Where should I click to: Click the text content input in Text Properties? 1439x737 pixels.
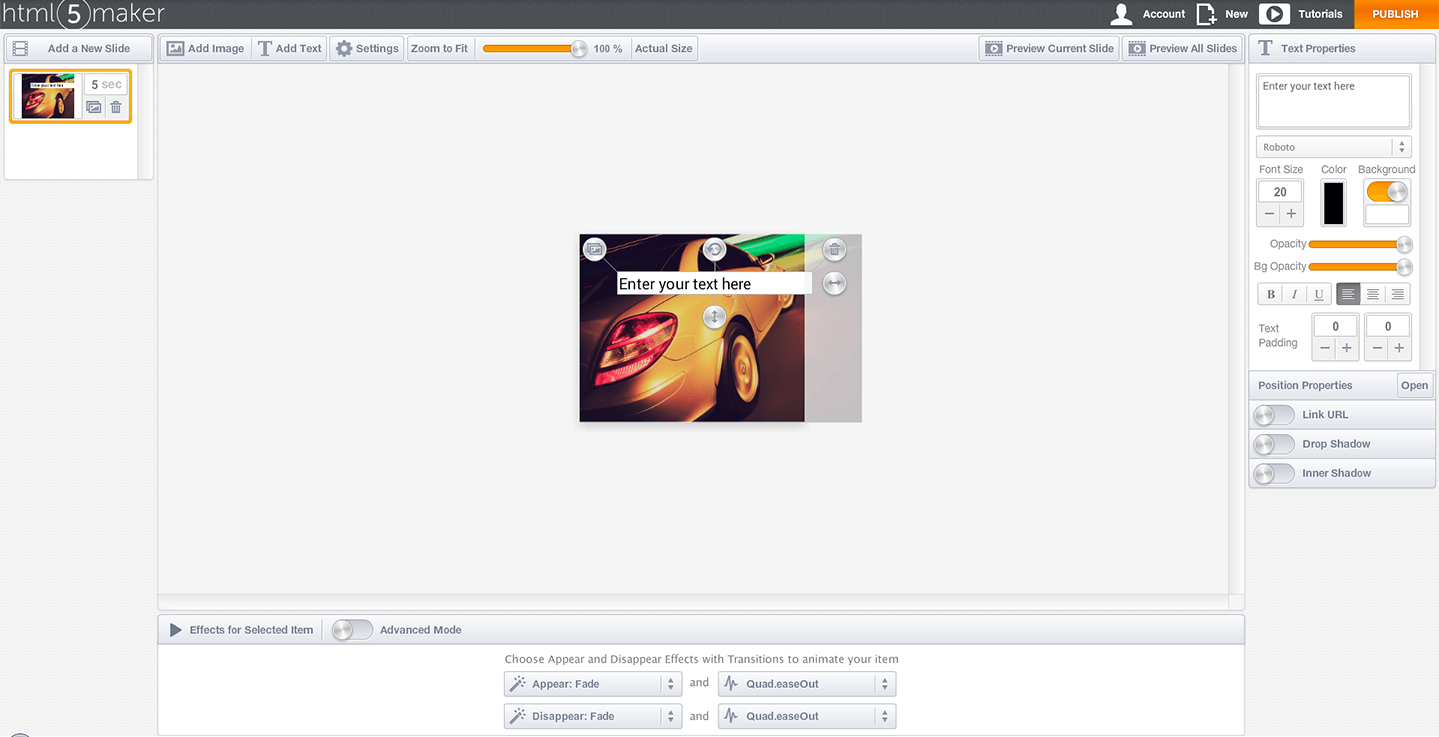1334,101
